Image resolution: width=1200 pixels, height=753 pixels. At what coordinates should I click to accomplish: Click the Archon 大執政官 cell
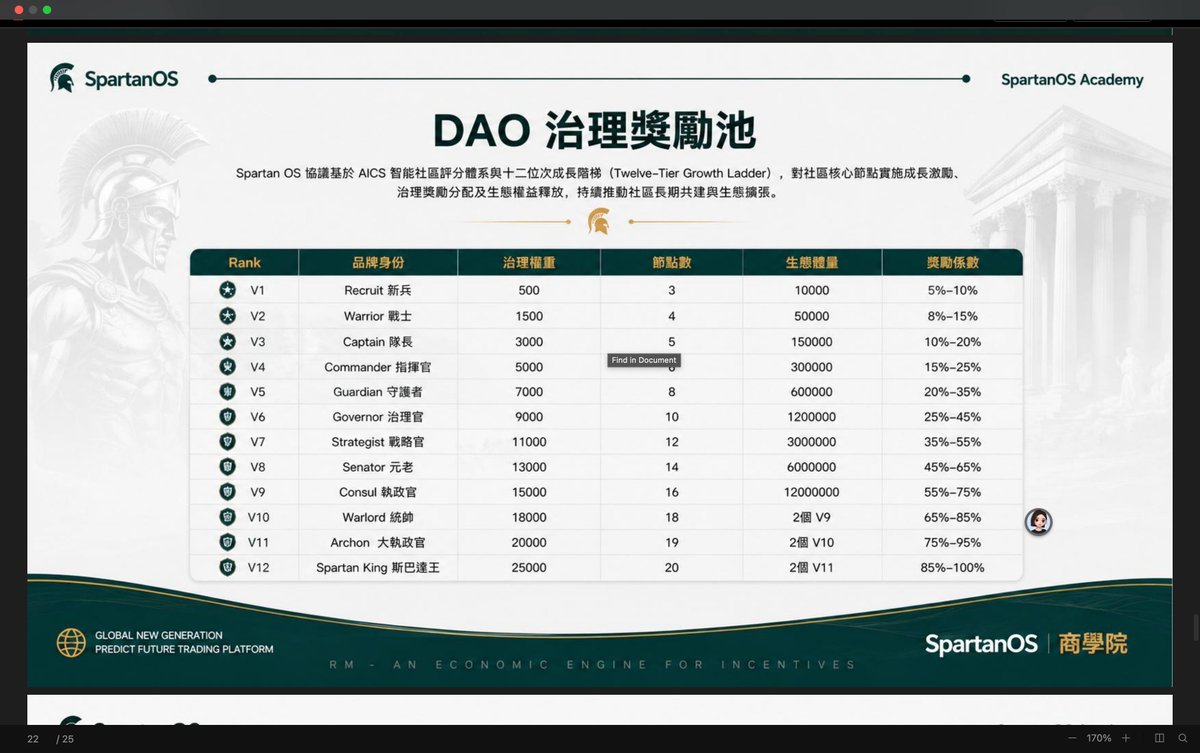coord(378,542)
